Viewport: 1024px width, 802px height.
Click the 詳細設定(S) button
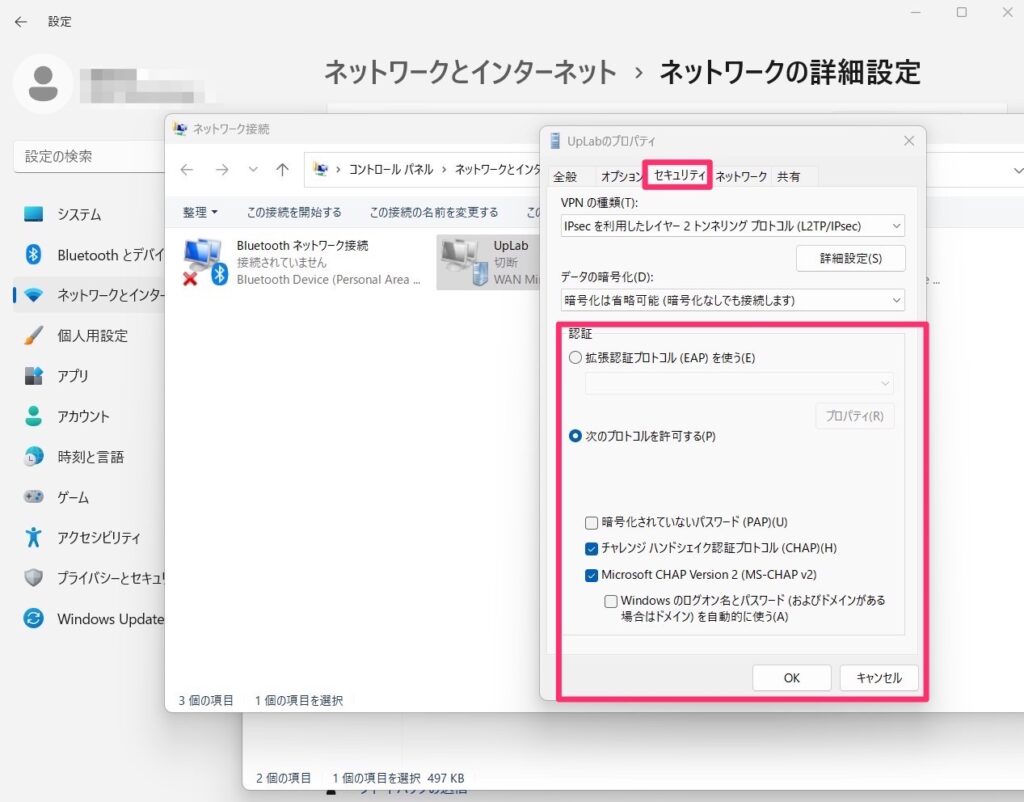850,258
